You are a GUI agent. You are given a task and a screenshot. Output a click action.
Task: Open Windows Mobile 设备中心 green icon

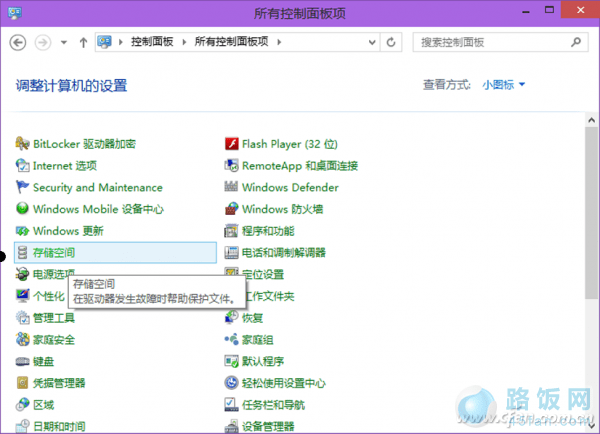click(x=22, y=209)
